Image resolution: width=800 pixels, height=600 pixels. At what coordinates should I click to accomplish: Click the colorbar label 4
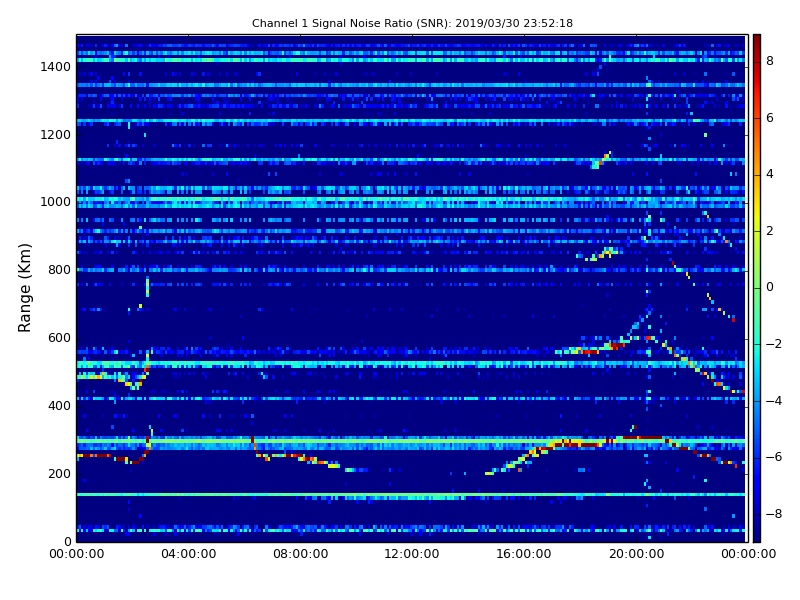770,174
